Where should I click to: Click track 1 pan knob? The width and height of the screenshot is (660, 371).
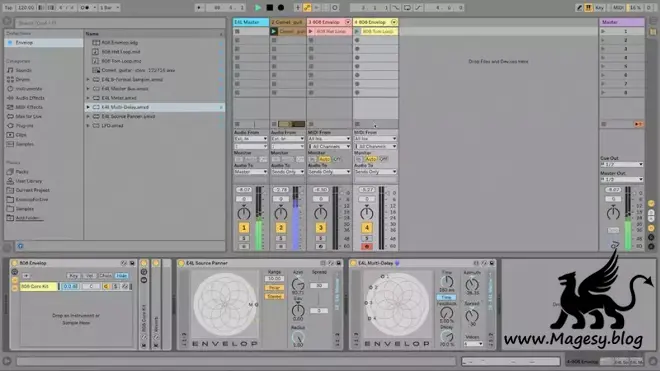click(244, 213)
